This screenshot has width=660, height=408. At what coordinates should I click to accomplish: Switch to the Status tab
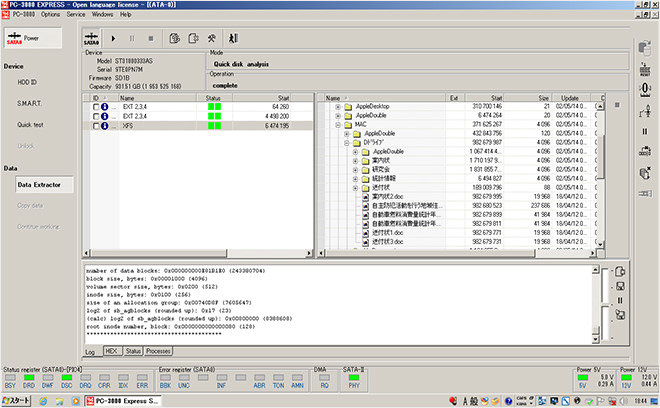pos(133,351)
